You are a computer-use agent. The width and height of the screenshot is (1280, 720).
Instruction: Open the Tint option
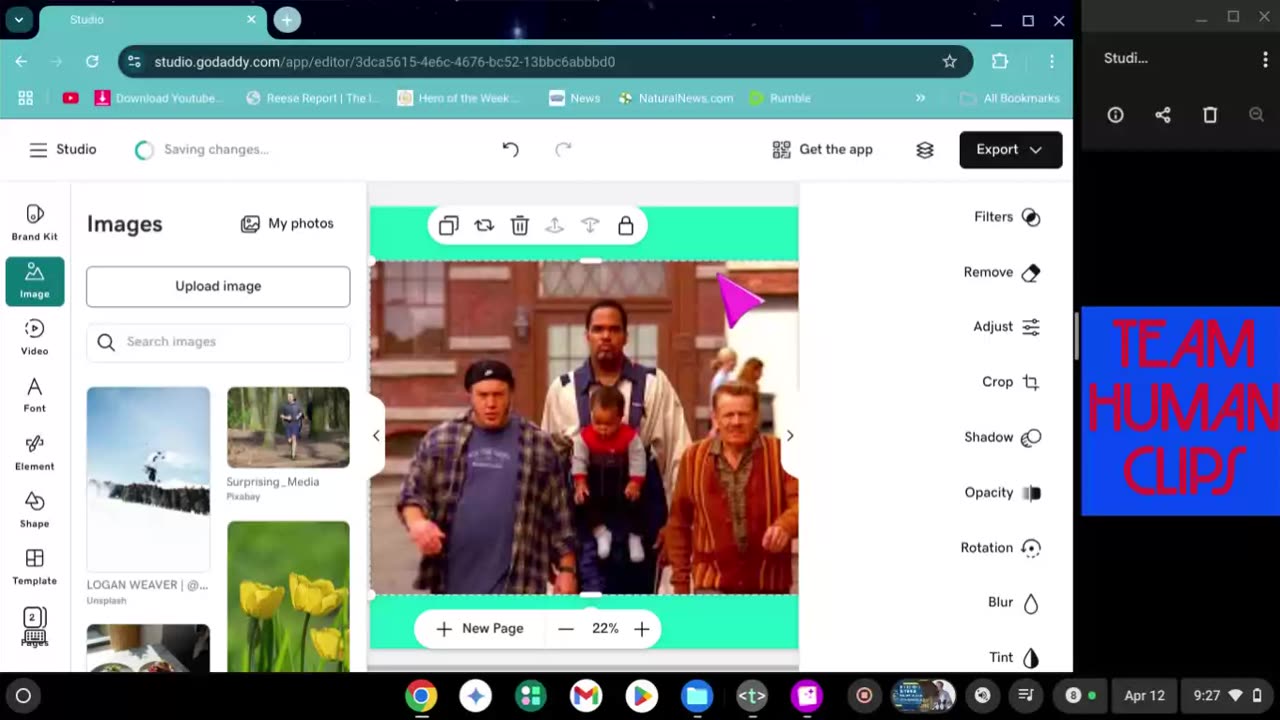1015,657
